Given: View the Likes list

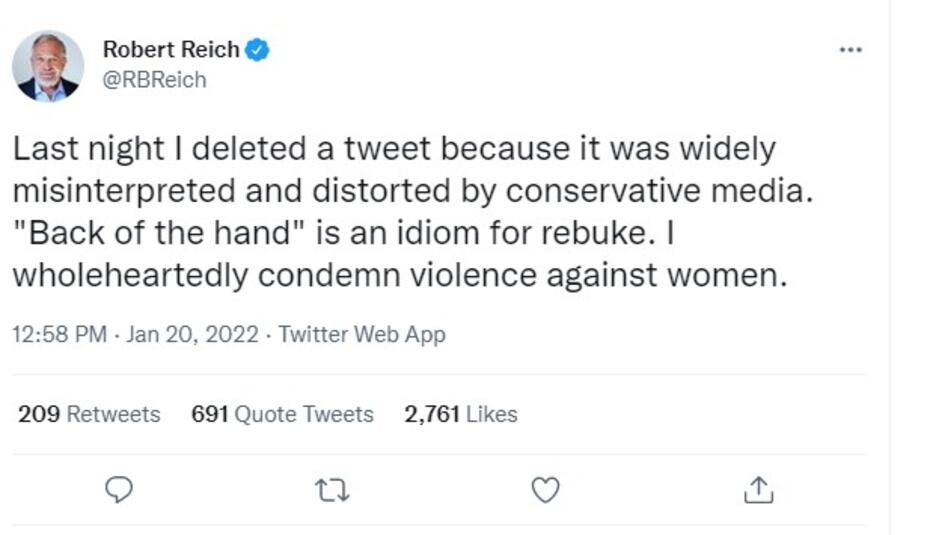Looking at the screenshot, I should tap(491, 414).
